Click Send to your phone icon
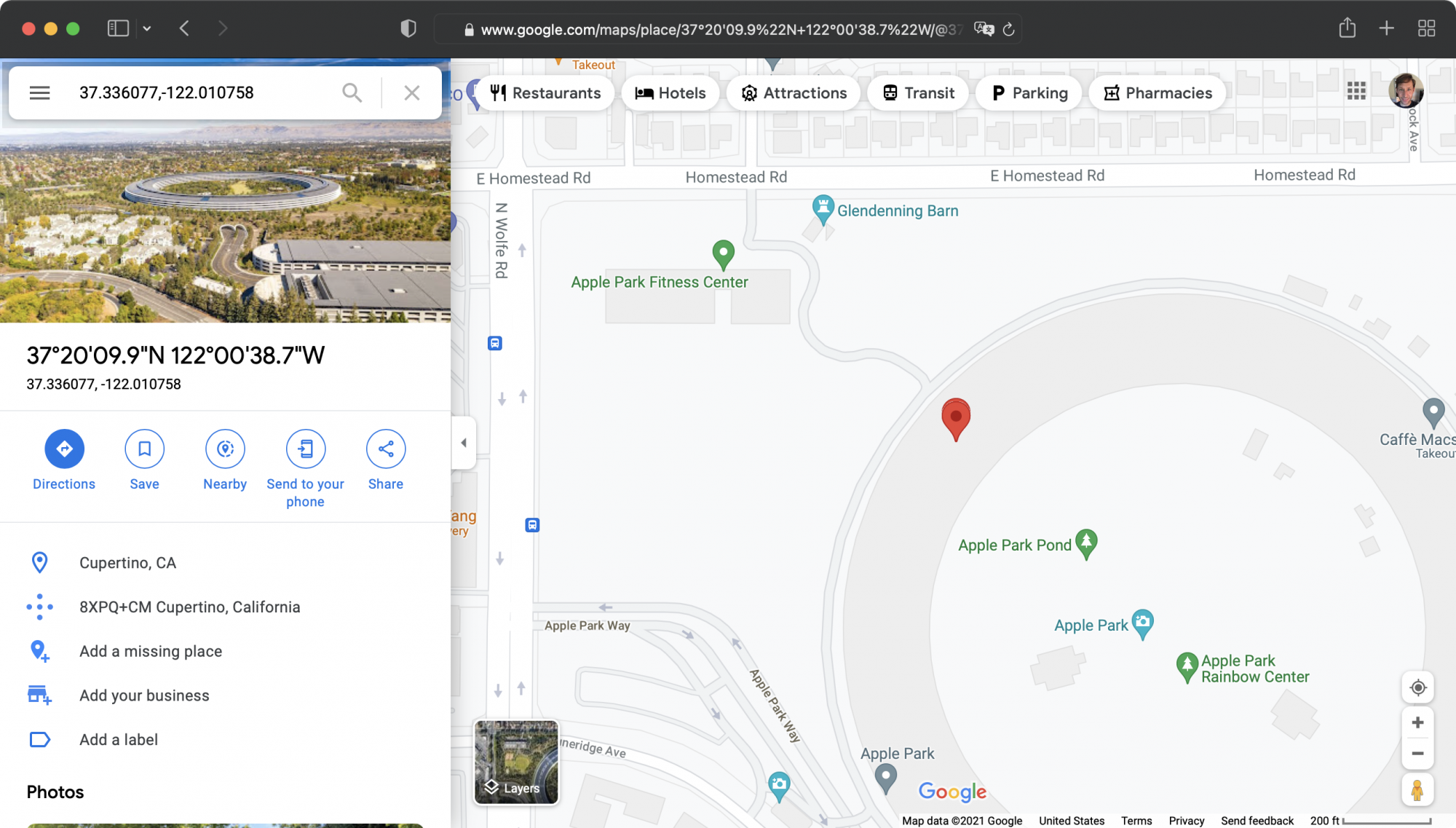1456x828 pixels. tap(305, 449)
